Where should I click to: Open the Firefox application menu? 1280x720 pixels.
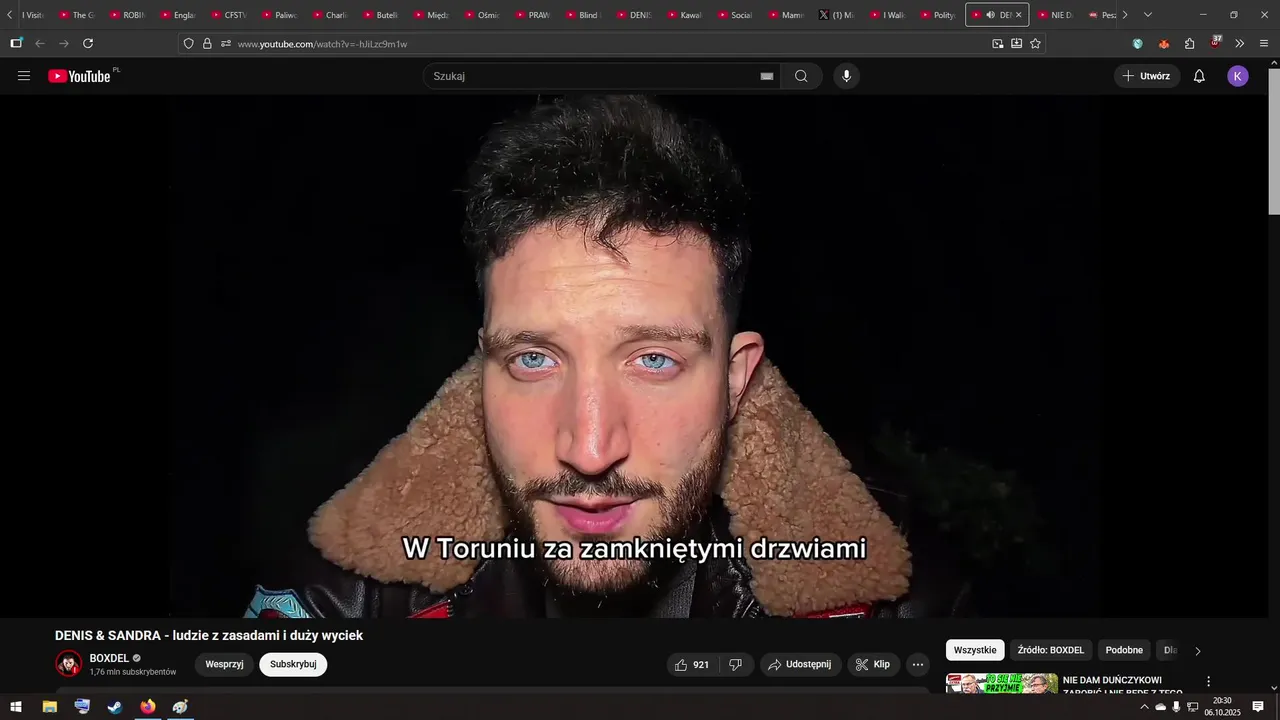pyautogui.click(x=1264, y=43)
